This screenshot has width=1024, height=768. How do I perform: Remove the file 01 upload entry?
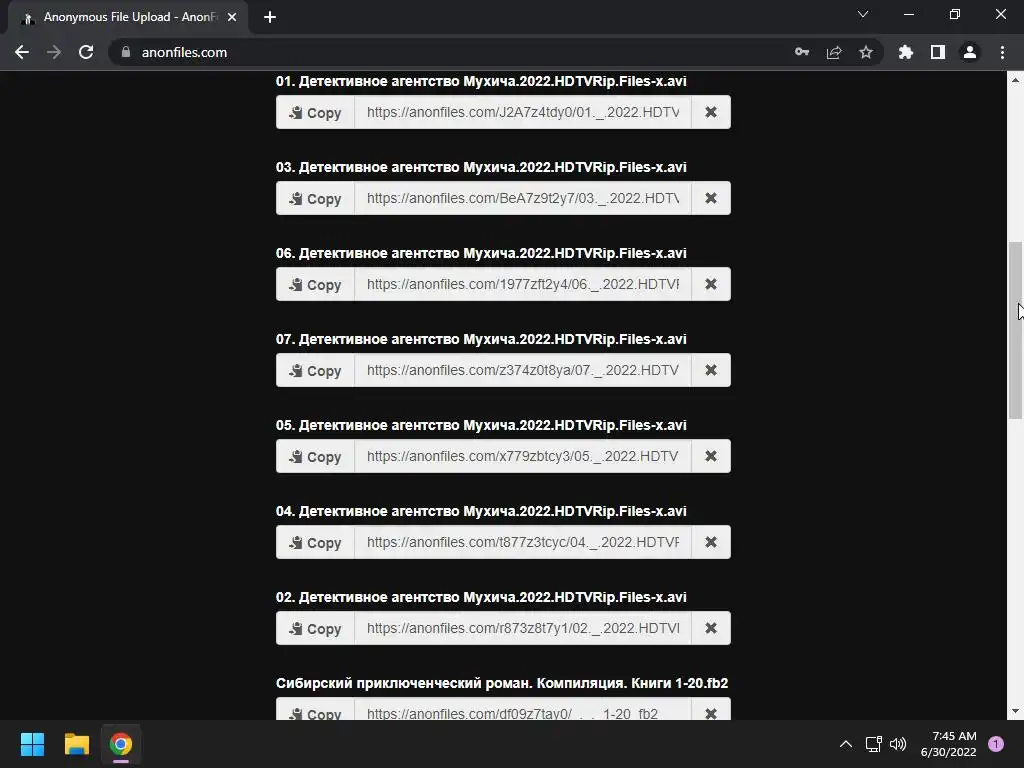pos(711,112)
